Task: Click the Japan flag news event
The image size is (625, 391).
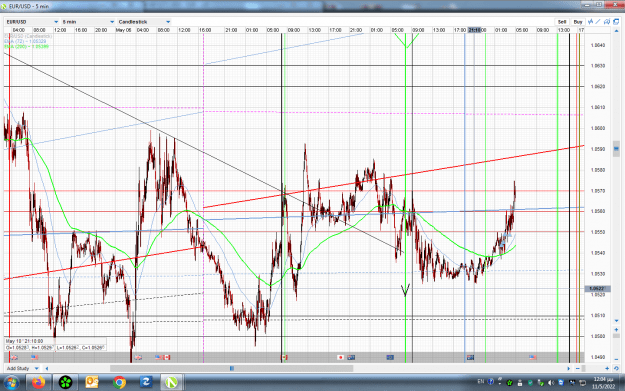Action: pos(340,357)
